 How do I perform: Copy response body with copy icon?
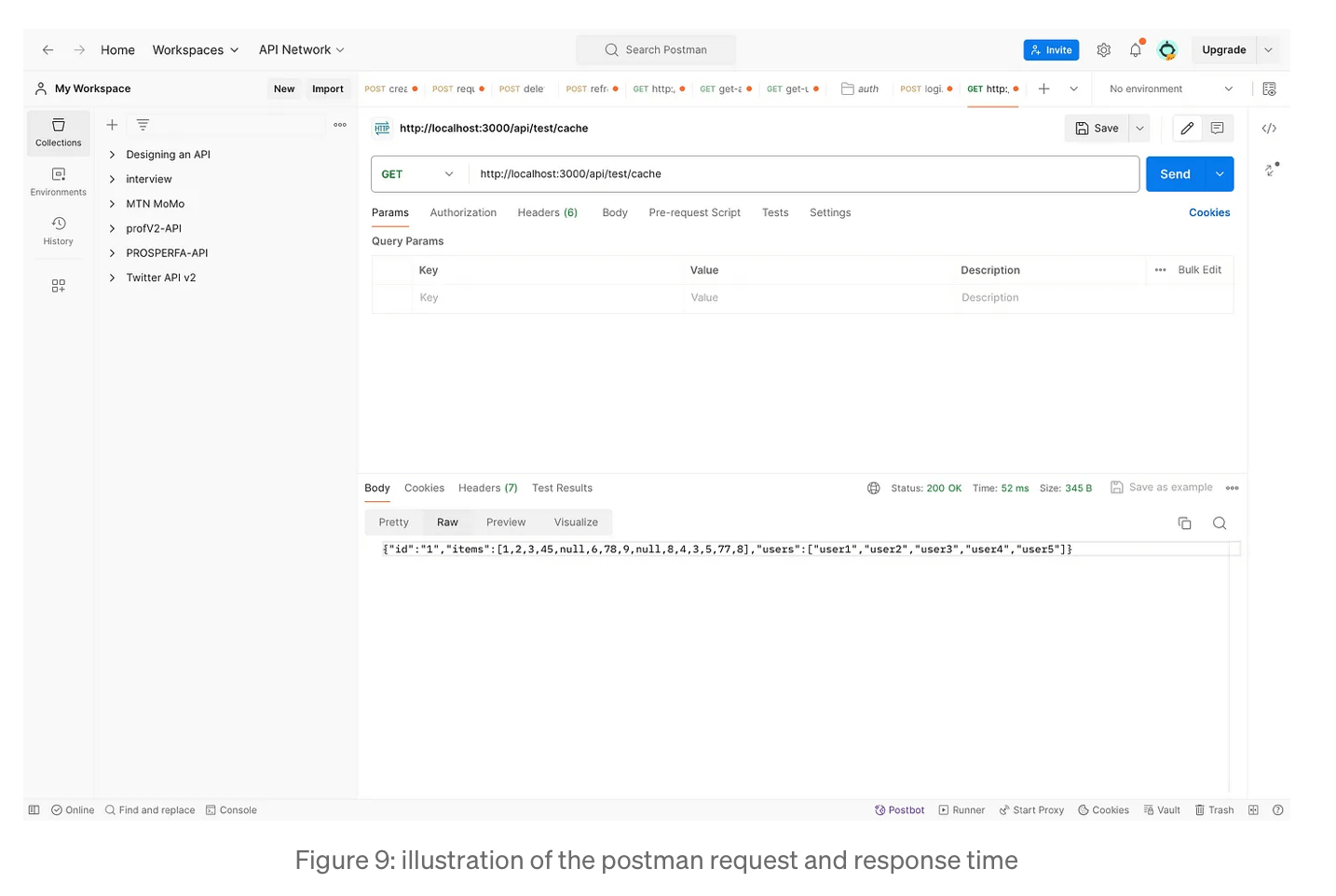click(1185, 523)
